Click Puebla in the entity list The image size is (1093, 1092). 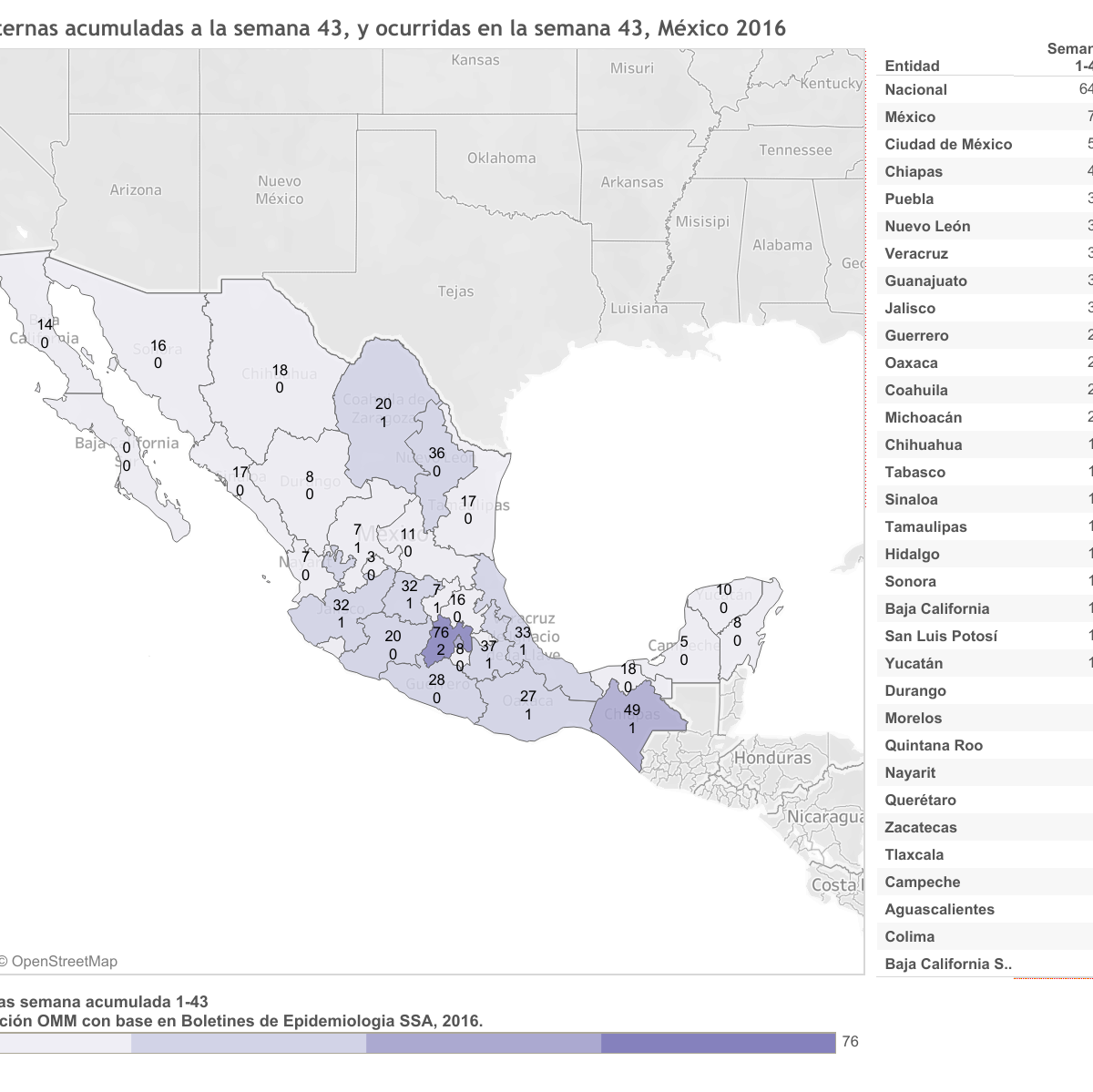point(909,199)
